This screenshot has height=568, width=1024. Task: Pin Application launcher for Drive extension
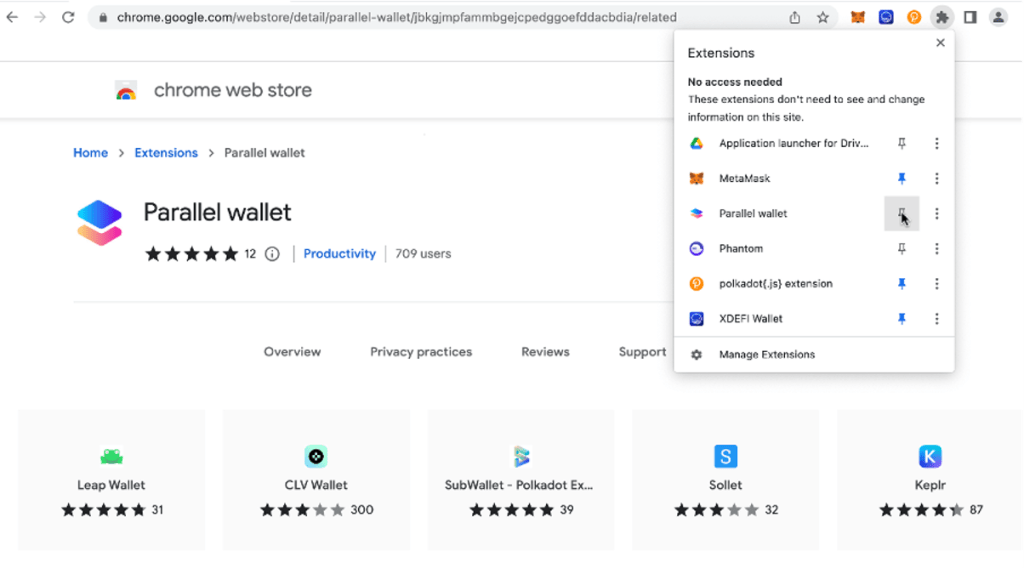(901, 143)
